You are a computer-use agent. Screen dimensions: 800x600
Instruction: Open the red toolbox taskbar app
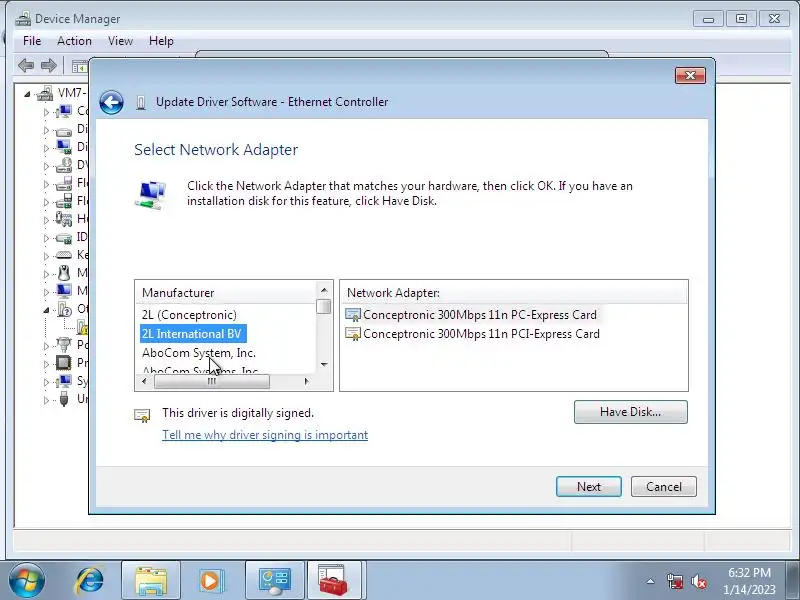pyautogui.click(x=333, y=580)
